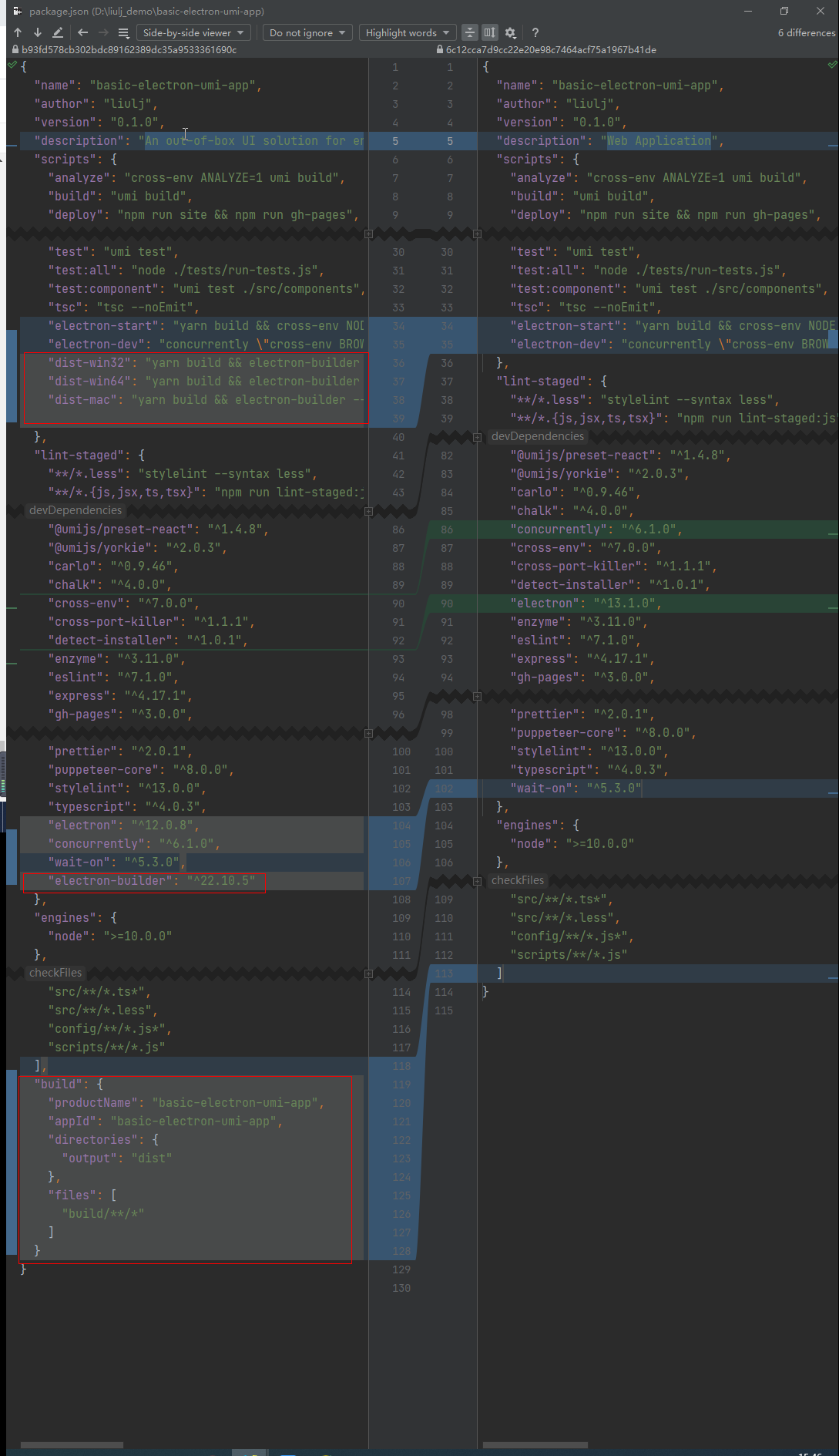This screenshot has height=1456, width=839.
Task: Click the app icon in the title bar
Action: [x=17, y=11]
